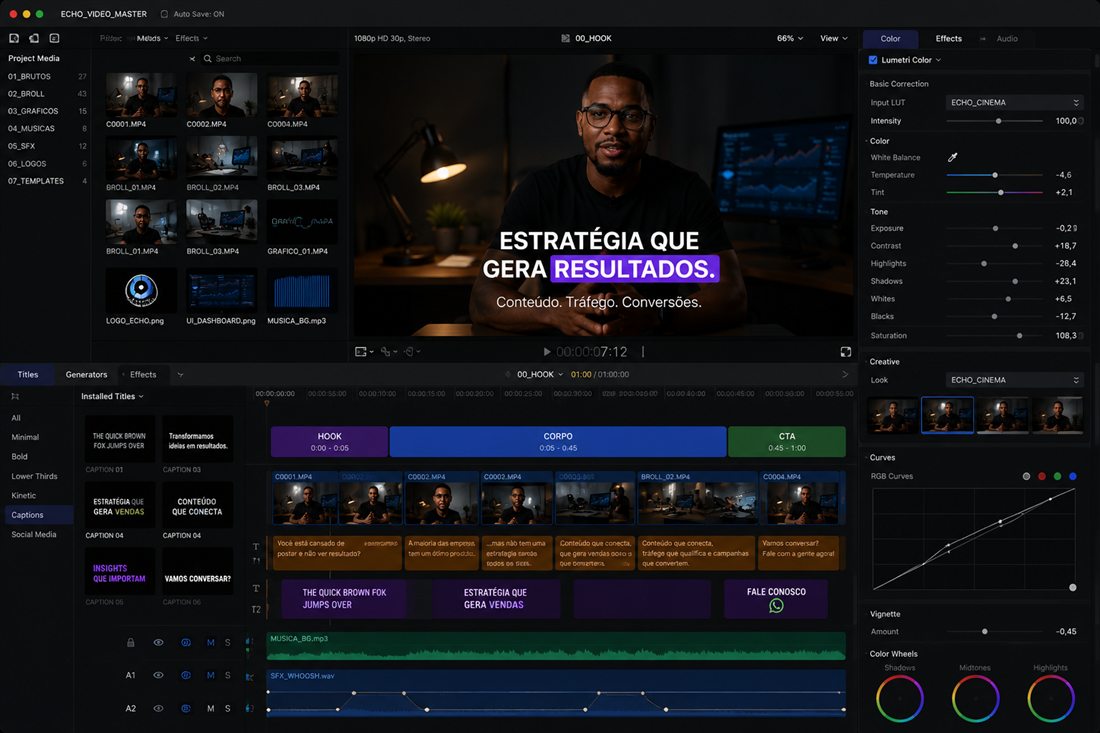This screenshot has width=1100, height=733.
Task: Click the Midtones color wheel
Action: click(x=975, y=699)
